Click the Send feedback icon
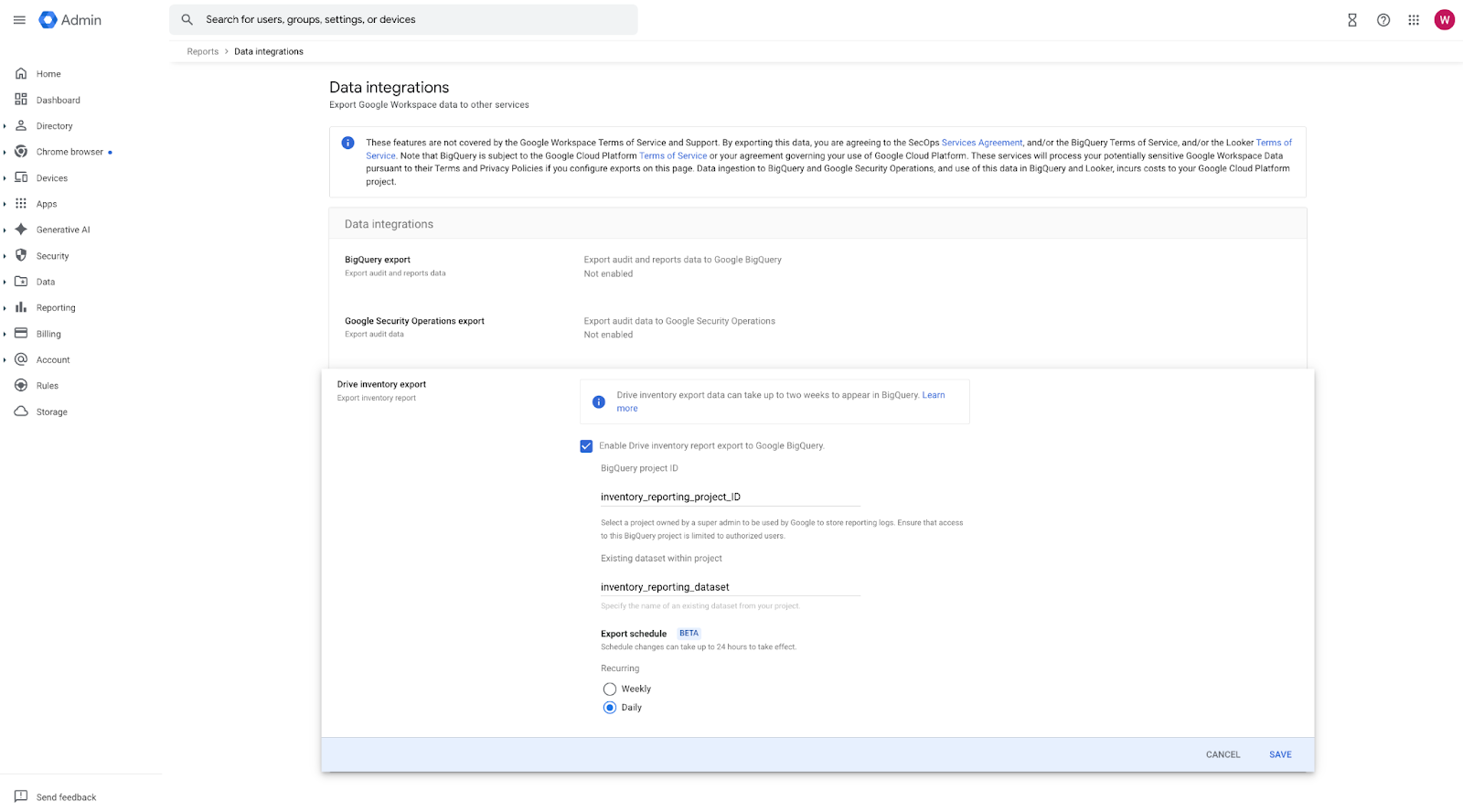The width and height of the screenshot is (1463, 812). [21, 796]
